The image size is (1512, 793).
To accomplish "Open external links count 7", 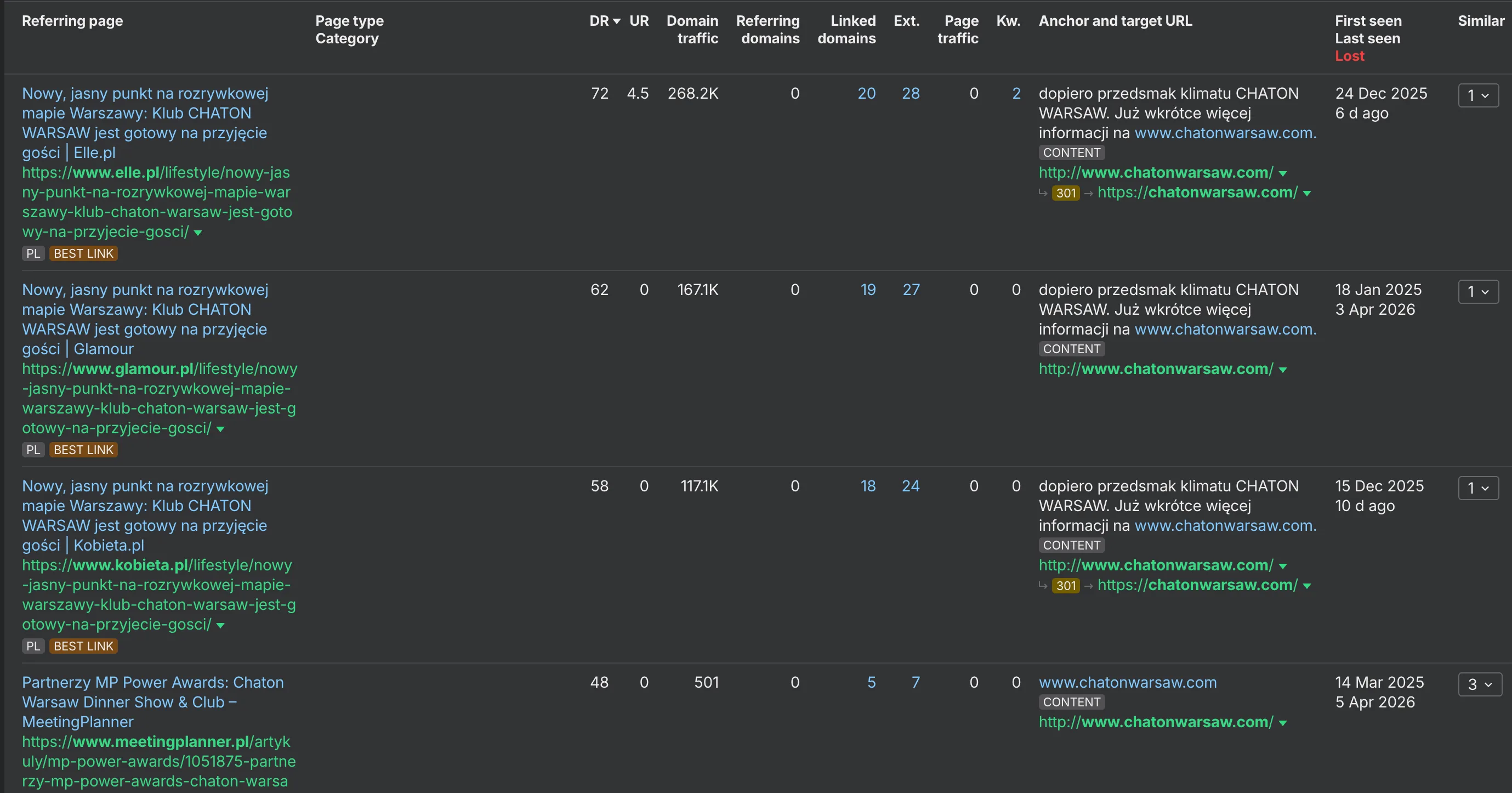I will tap(915, 682).
